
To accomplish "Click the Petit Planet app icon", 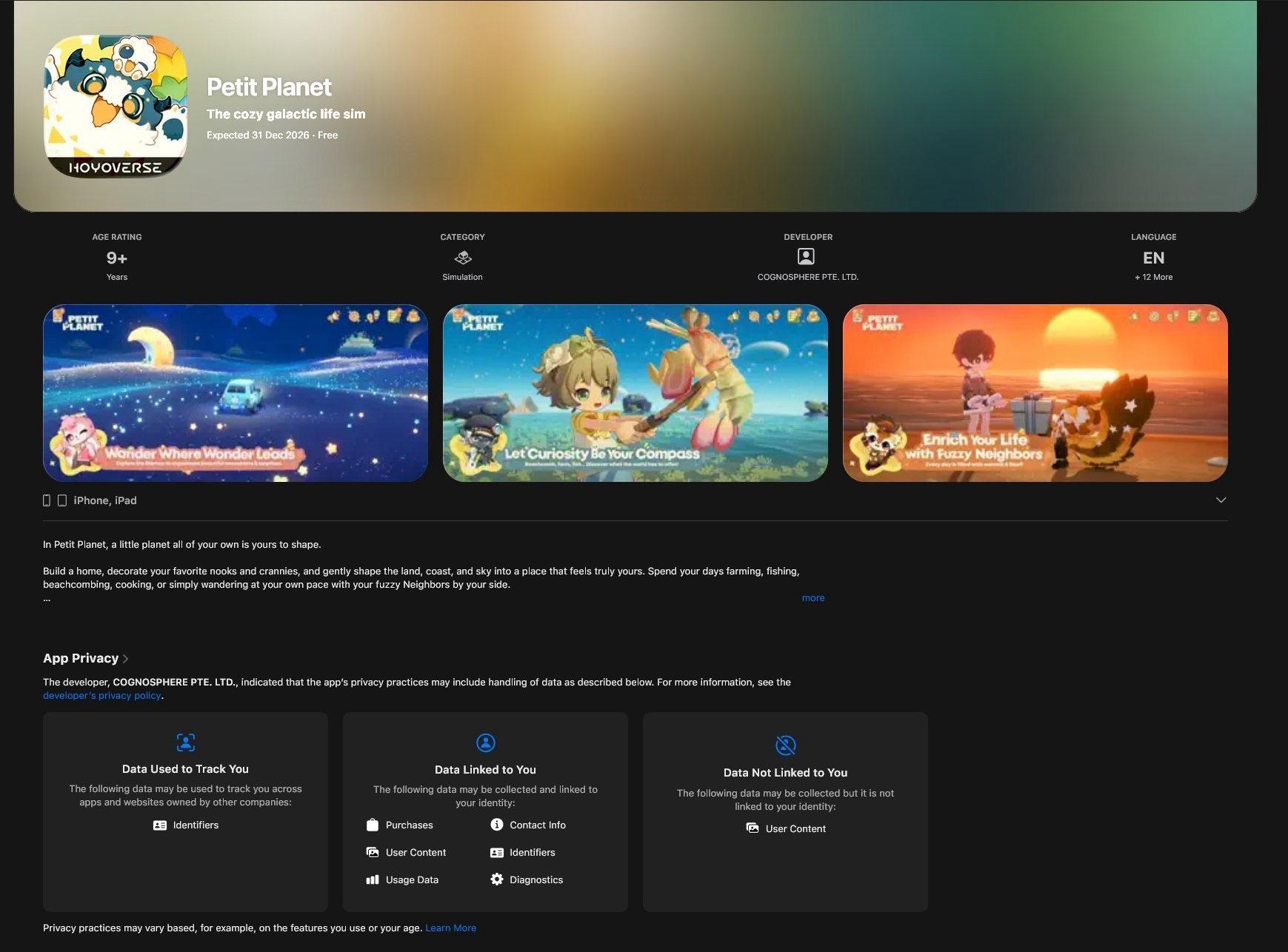I will tap(116, 106).
